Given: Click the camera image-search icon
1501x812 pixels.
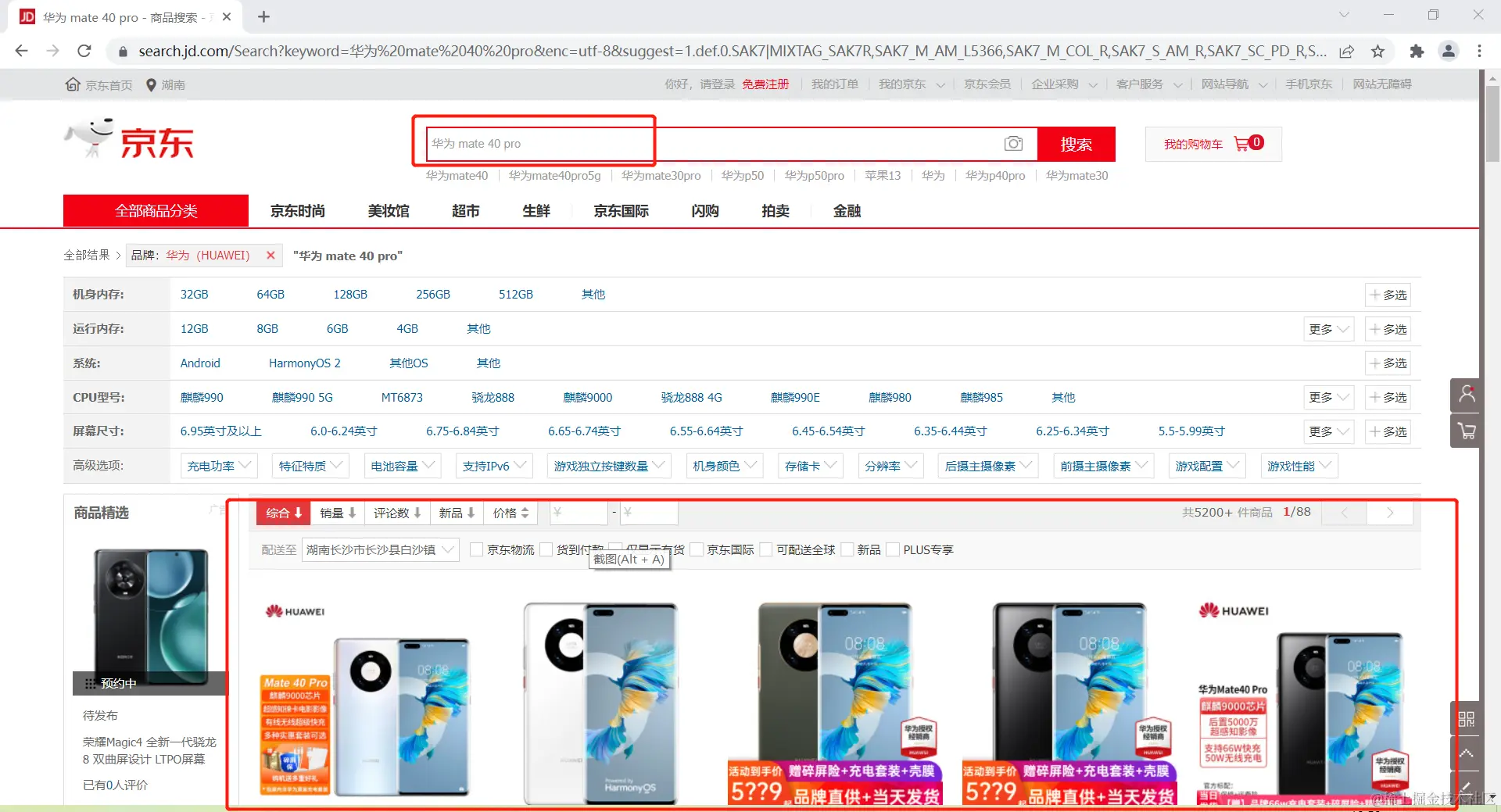Looking at the screenshot, I should (1013, 144).
